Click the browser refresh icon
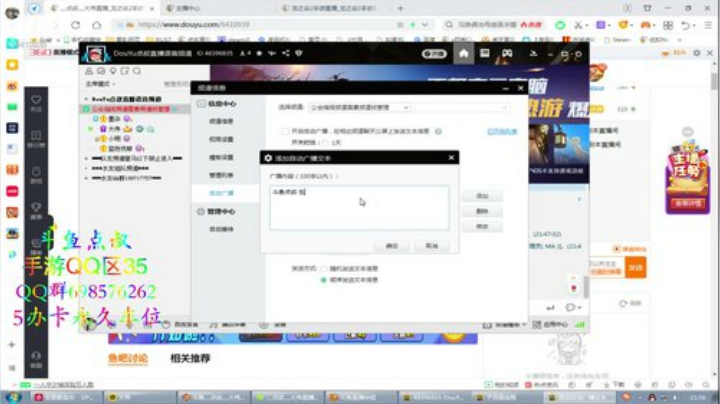Image resolution: width=720 pixels, height=404 pixels. pos(75,25)
